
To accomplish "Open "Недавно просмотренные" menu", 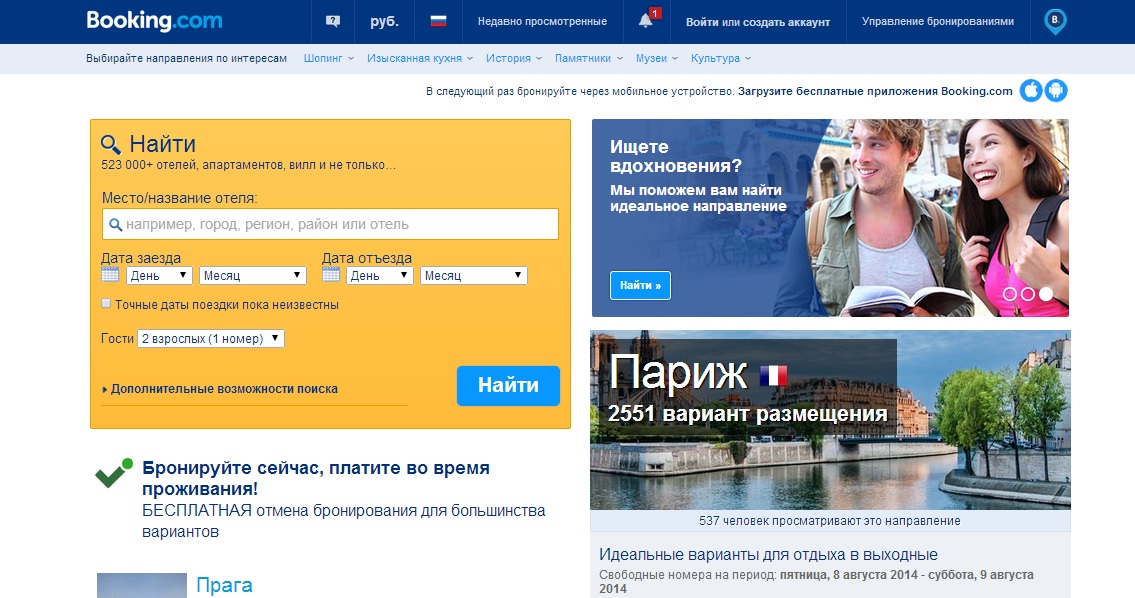I will 542,22.
